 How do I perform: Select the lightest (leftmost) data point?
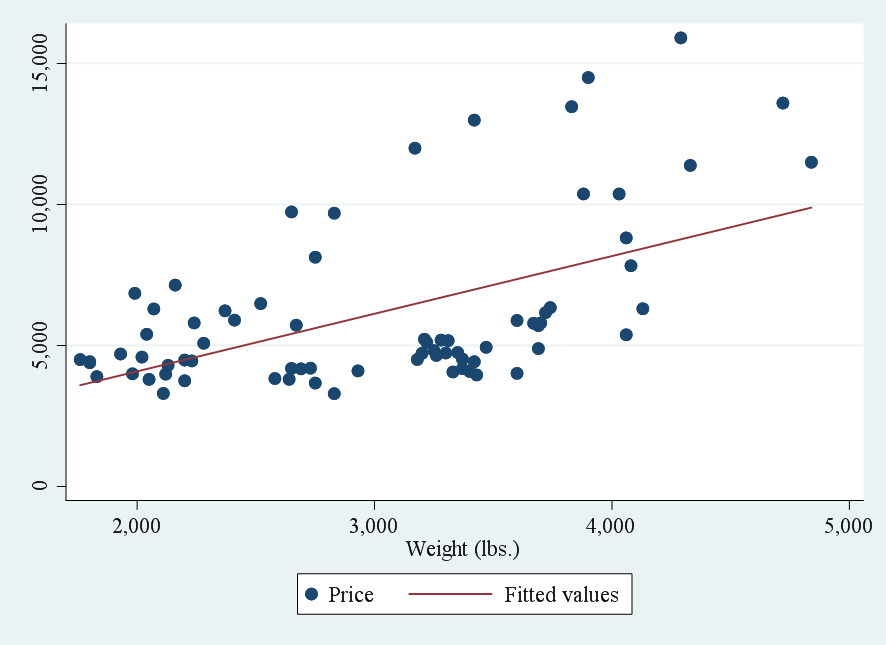(x=80, y=360)
